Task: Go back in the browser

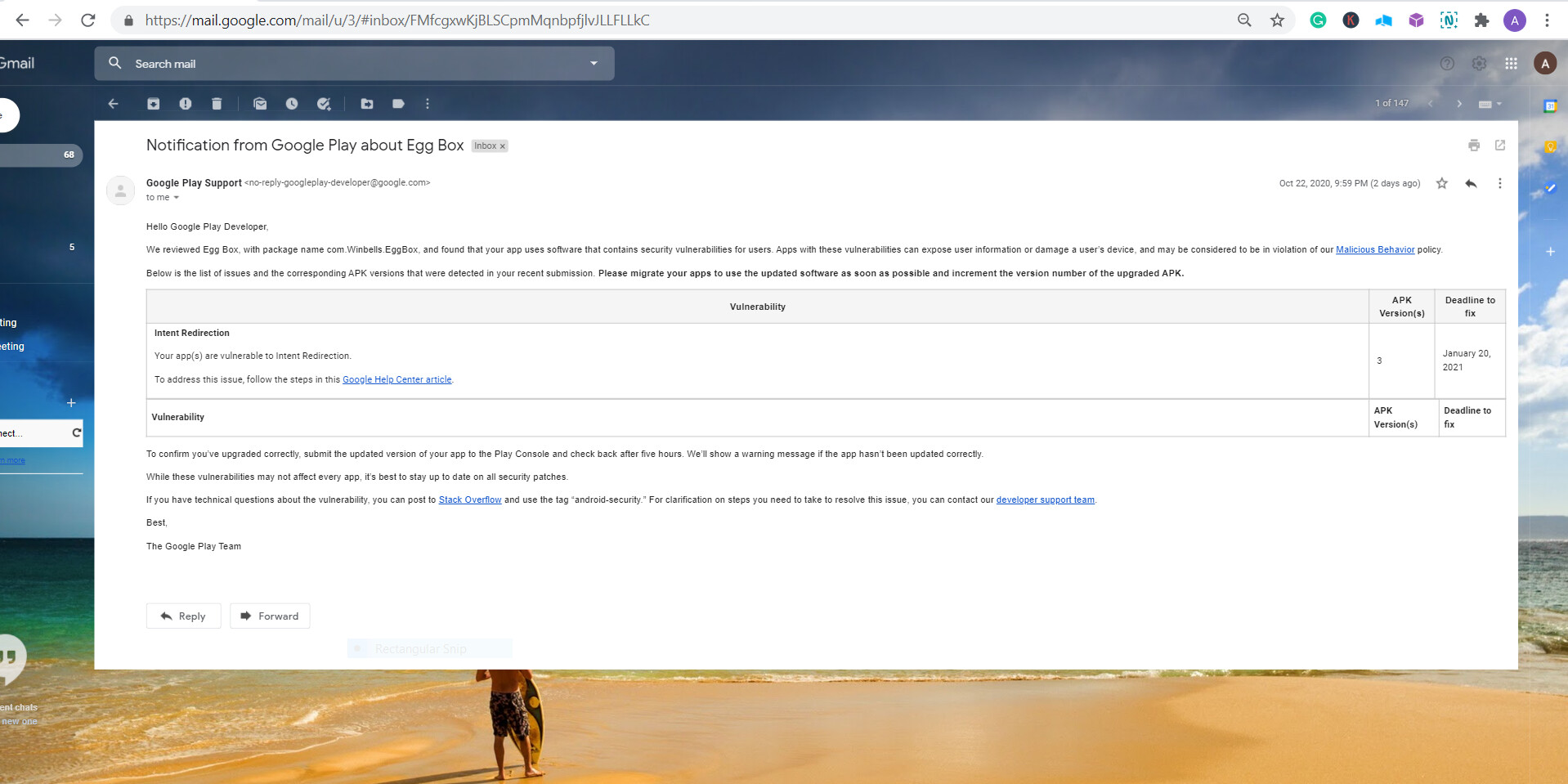Action: (22, 20)
